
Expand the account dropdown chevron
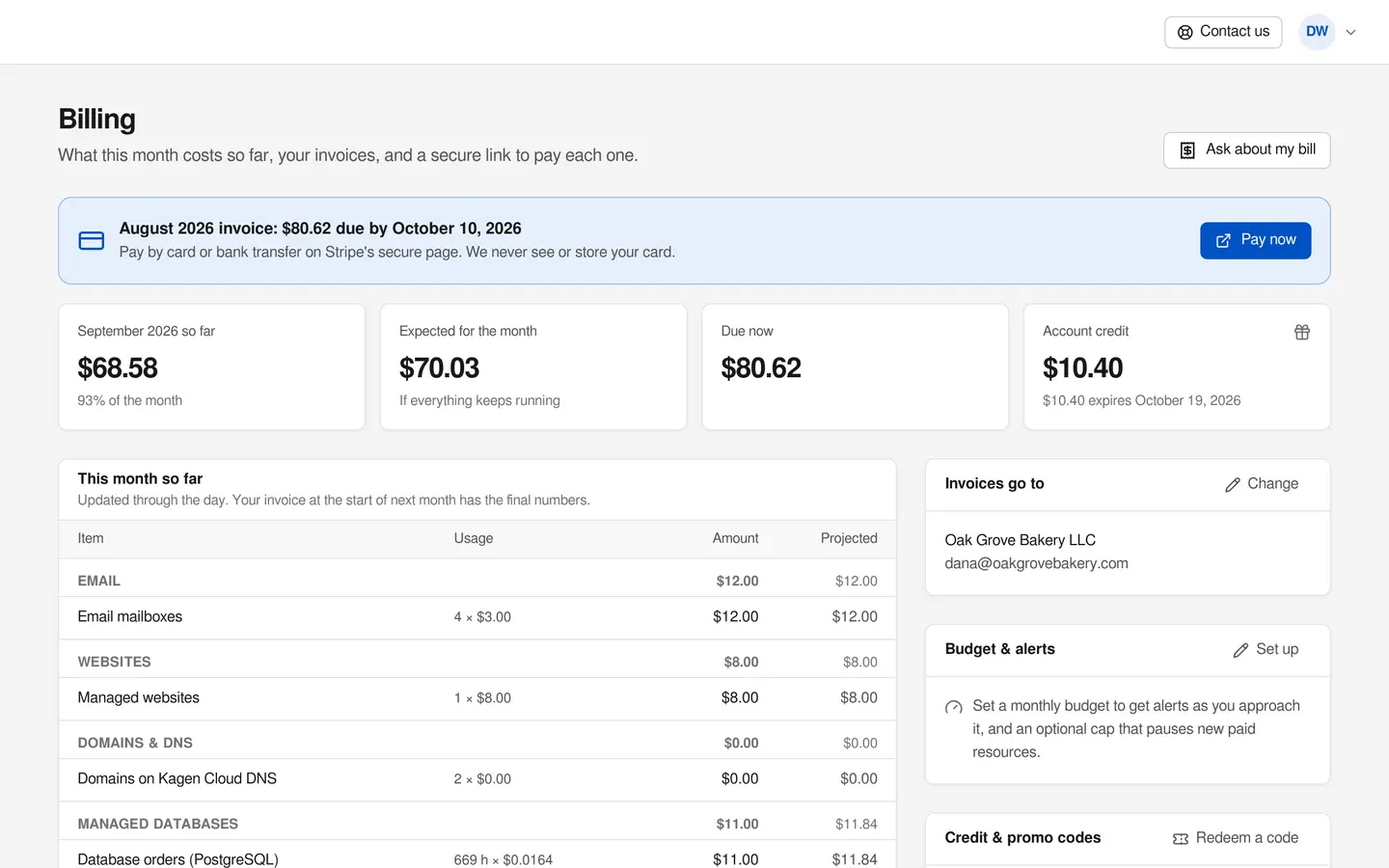click(1350, 32)
